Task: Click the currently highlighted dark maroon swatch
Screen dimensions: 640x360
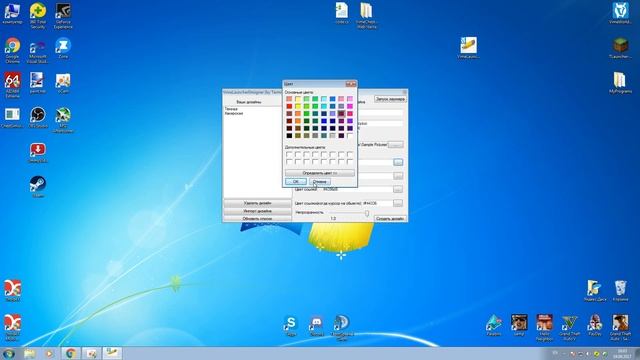Action: click(341, 113)
